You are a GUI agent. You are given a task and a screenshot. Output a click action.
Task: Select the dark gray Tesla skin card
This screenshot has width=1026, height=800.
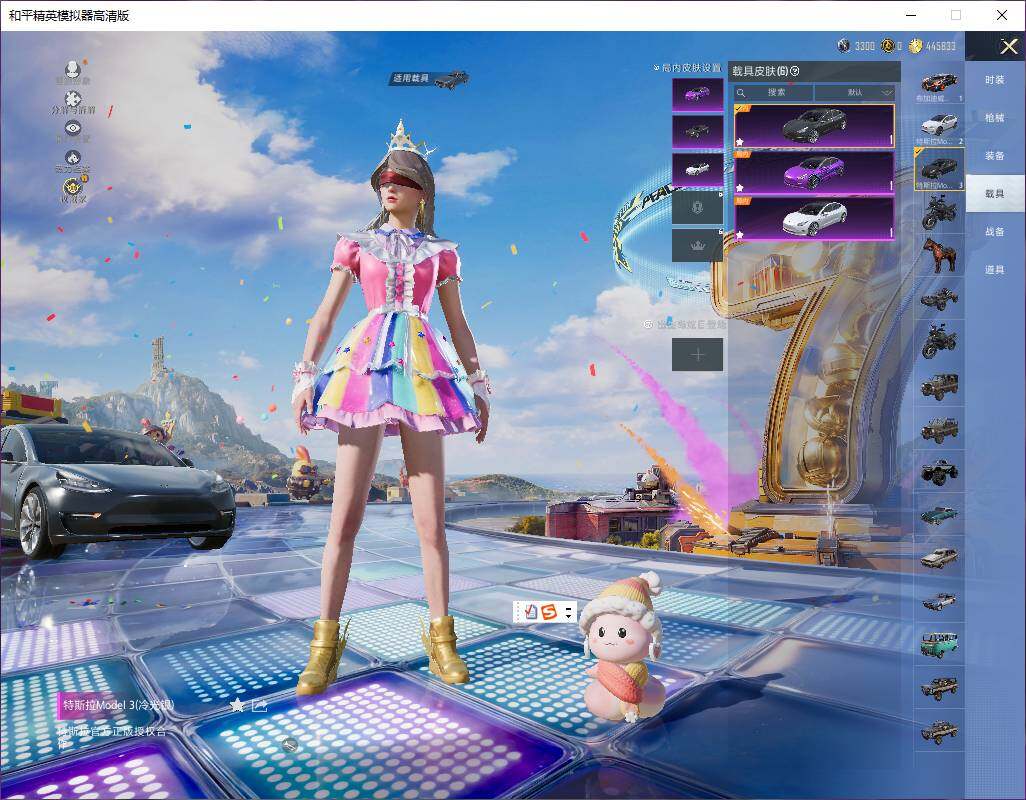[x=814, y=126]
